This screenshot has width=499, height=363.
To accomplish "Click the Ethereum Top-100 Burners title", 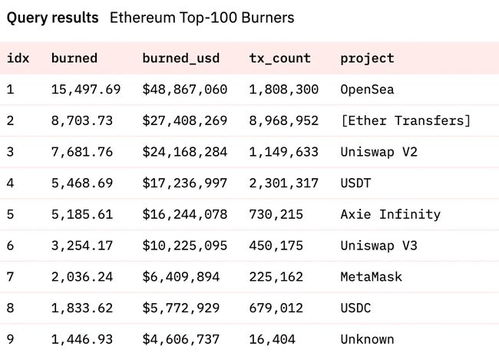I will (x=202, y=18).
